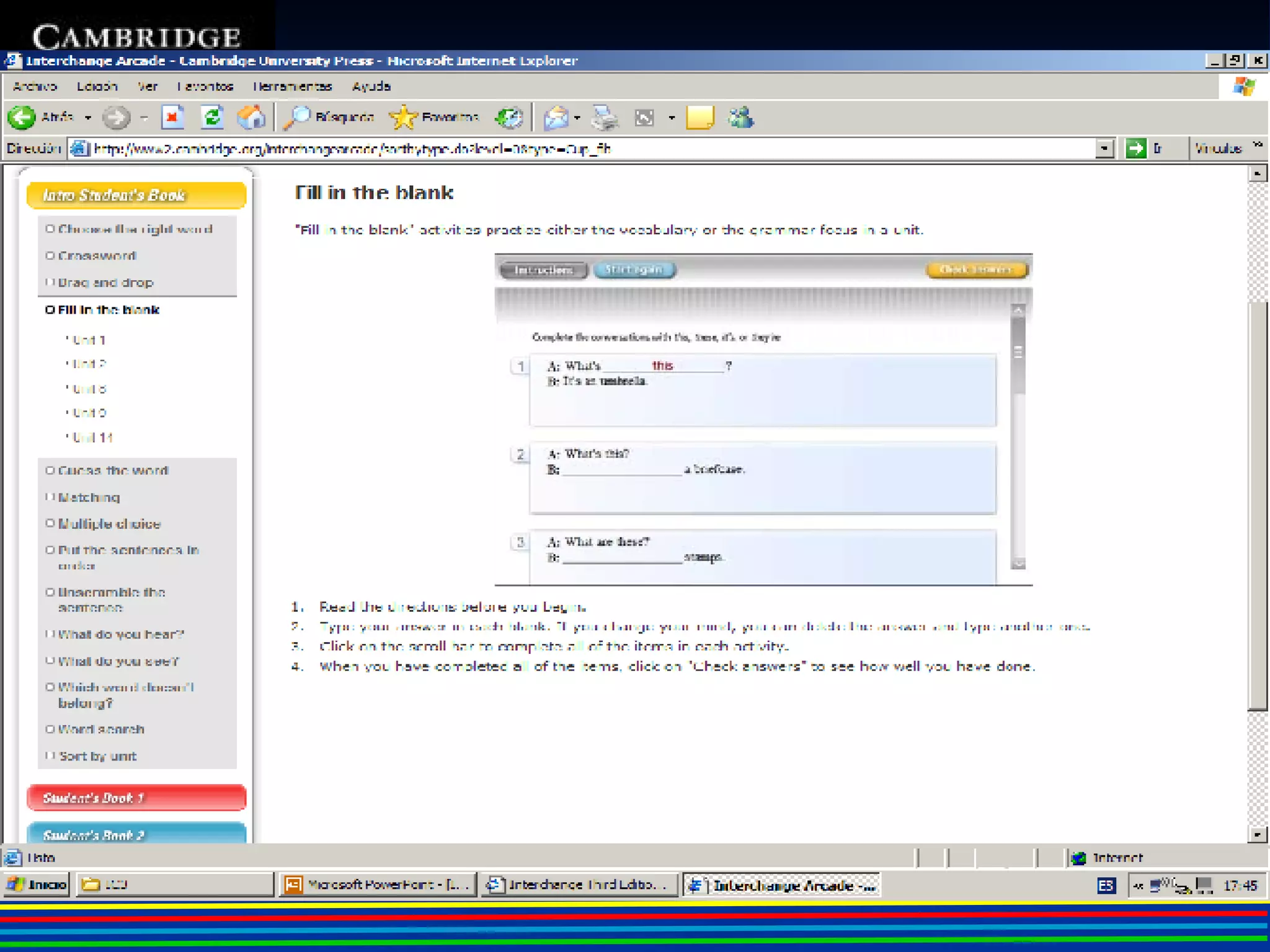Click the green Refresh page icon
Screen dimensions: 1270x952
(x=212, y=117)
